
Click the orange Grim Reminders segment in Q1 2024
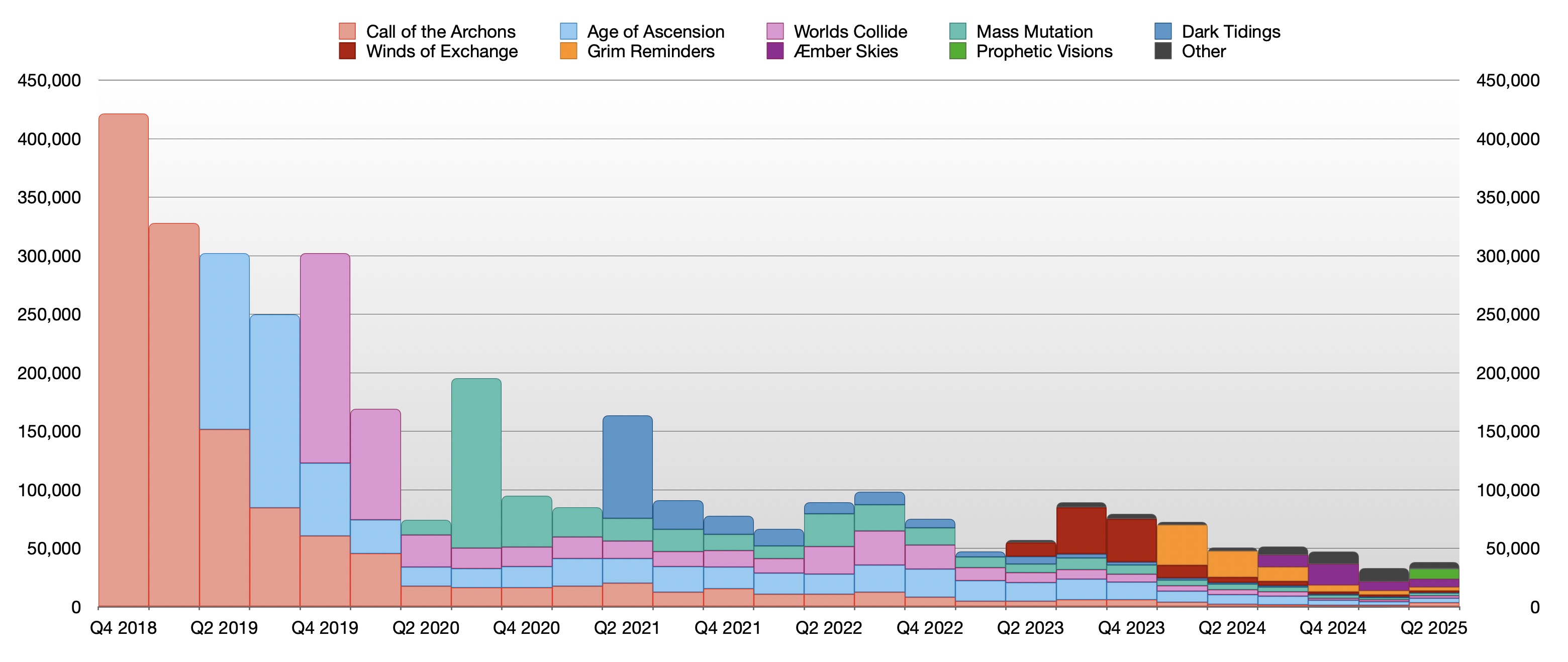[x=1182, y=544]
